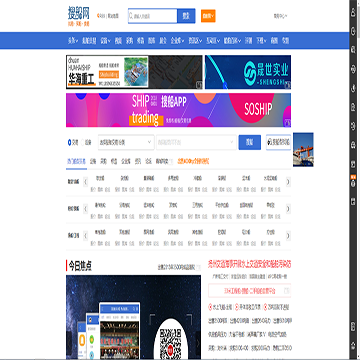Open the shipyard crane thumbnail image
Screen dimensions: 360x360
coord(303,150)
